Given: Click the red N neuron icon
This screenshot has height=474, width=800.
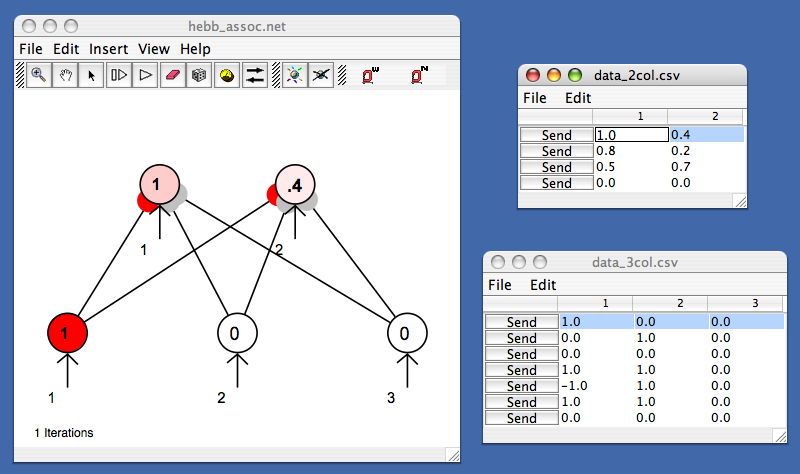Looking at the screenshot, I should 420,75.
